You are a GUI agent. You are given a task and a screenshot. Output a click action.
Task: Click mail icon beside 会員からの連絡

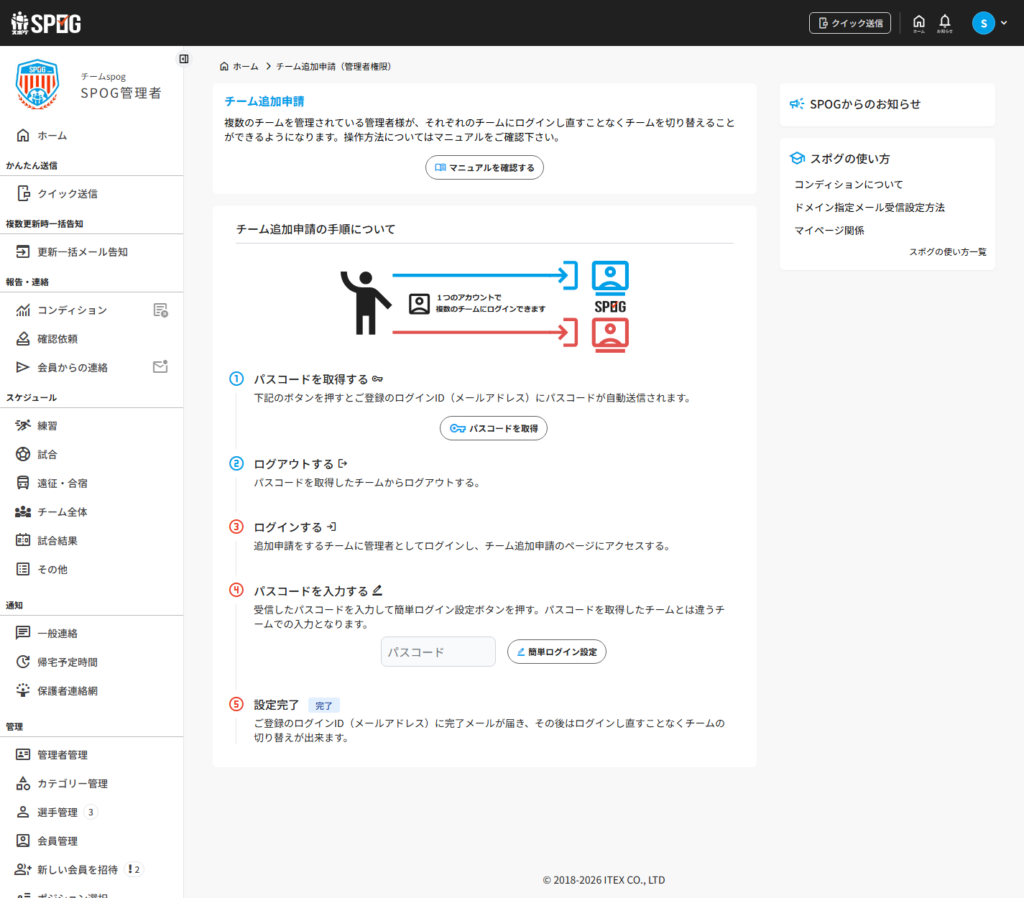[161, 366]
